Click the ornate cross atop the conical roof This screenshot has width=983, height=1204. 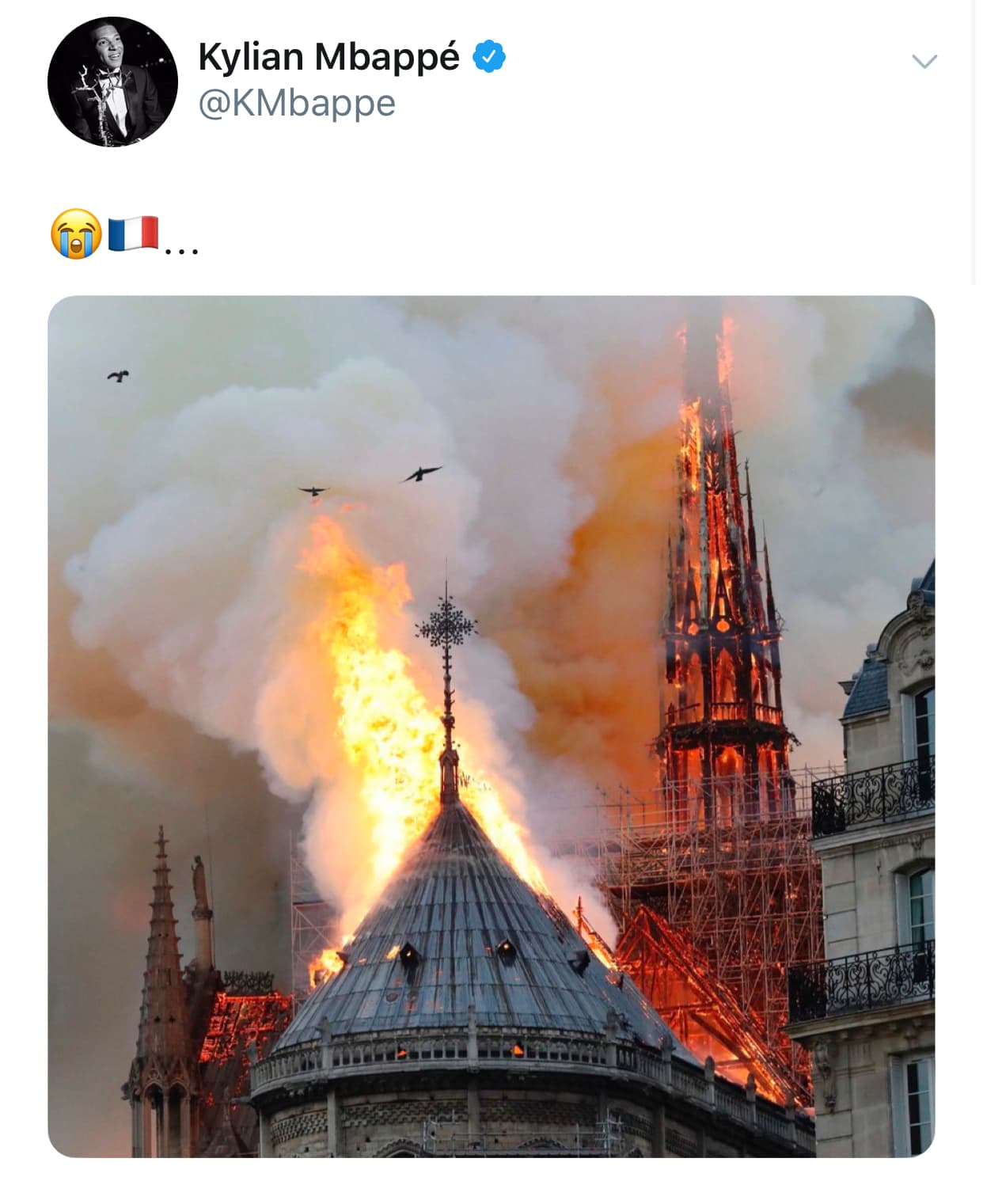(x=447, y=629)
